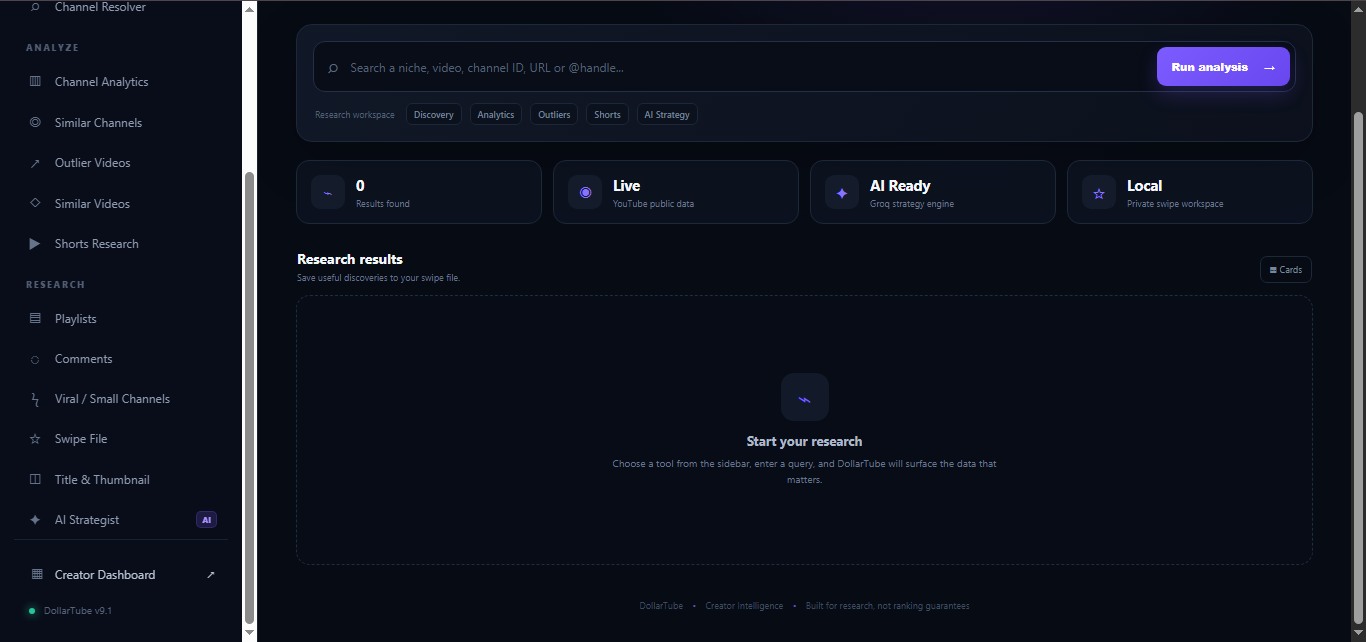Click the DollarTube footer text

pos(661,606)
